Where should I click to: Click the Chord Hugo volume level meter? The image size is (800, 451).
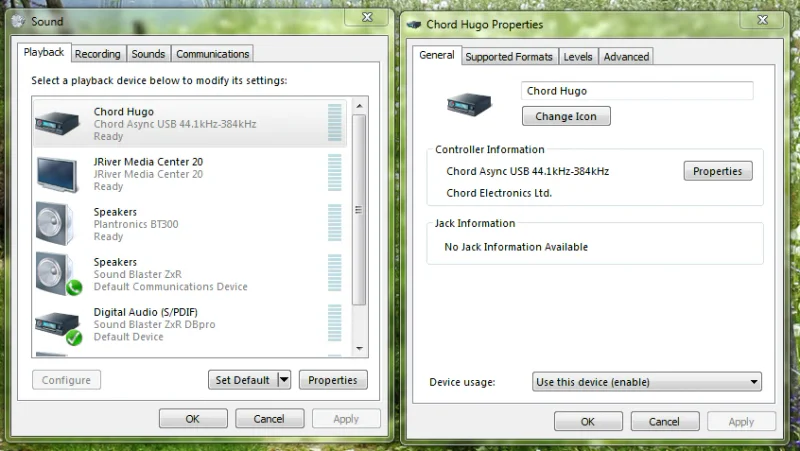(335, 122)
